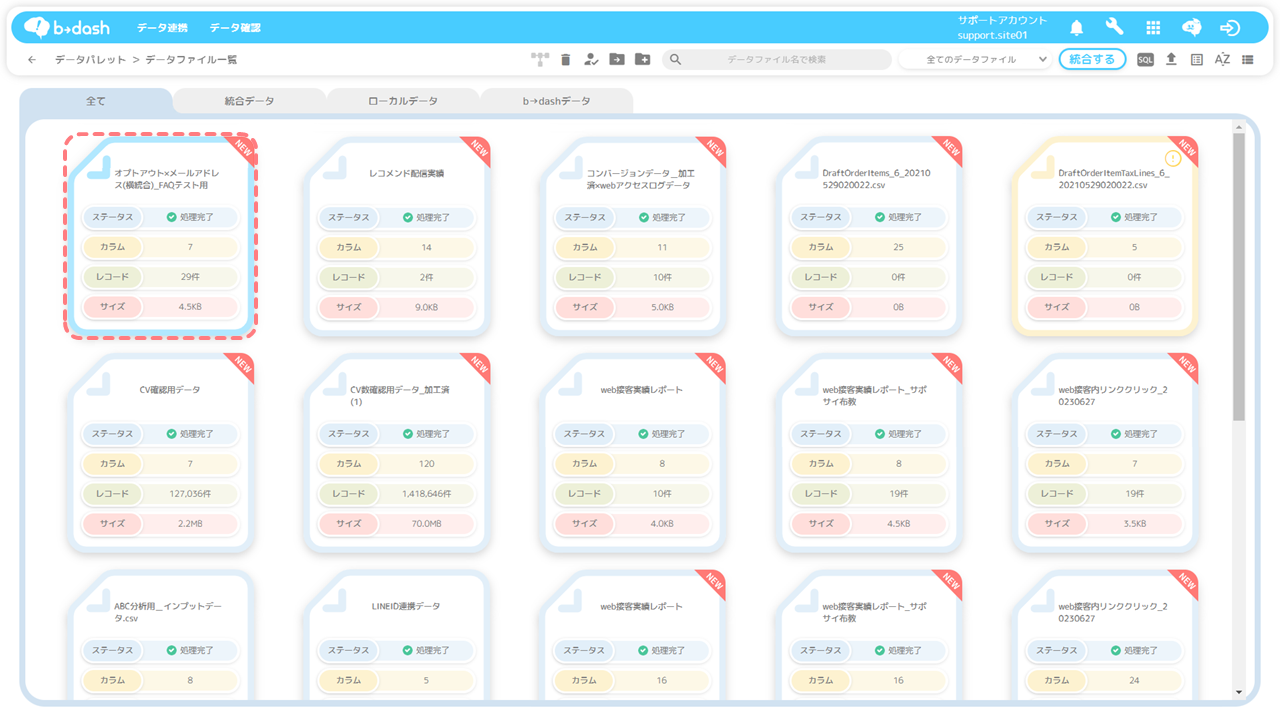Click the warning icon on DraftOrderItemTaxLines card
This screenshot has width=1280, height=720.
[x=1173, y=158]
